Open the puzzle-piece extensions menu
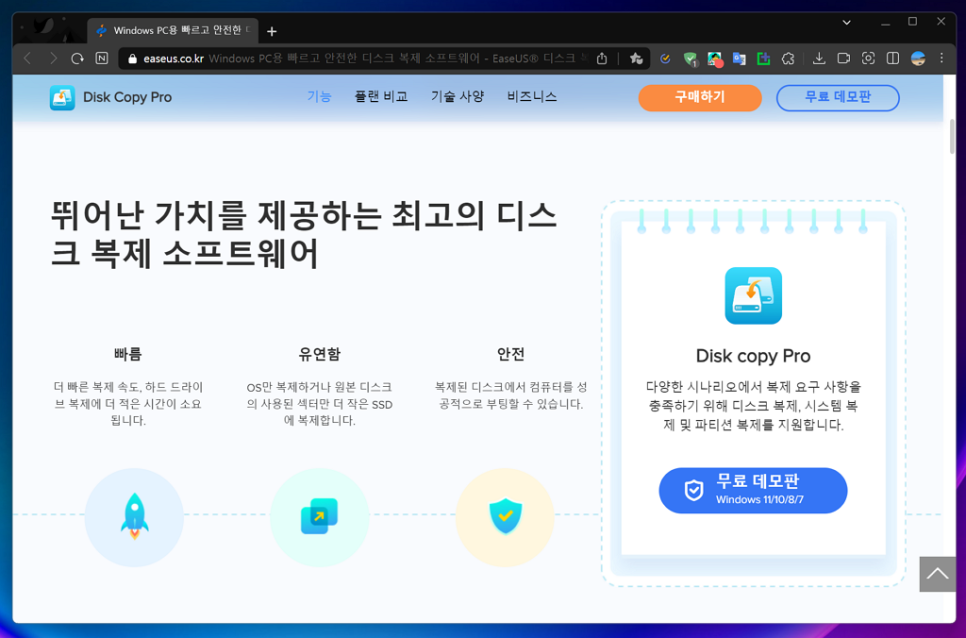 pos(788,59)
